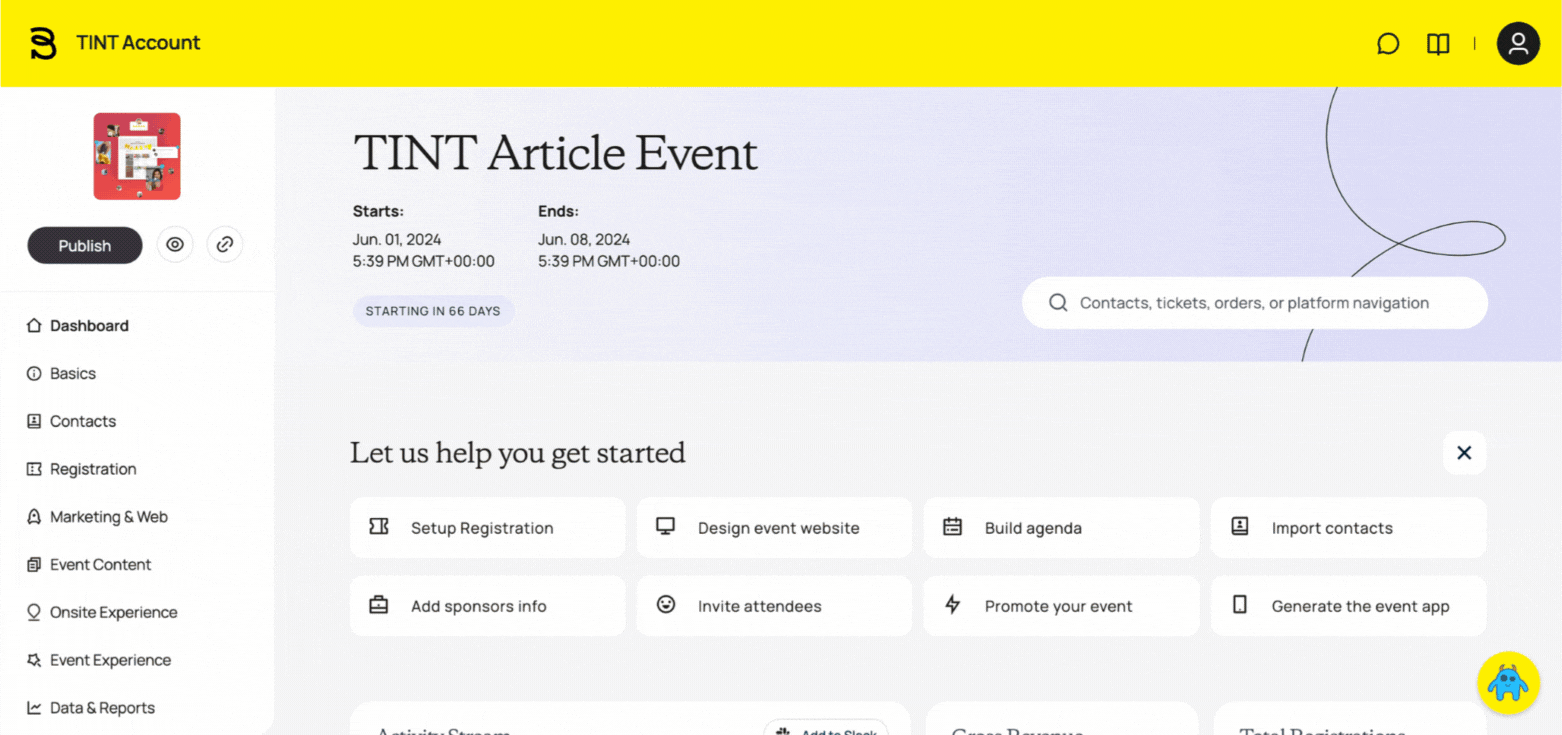Viewport: 1562px width, 735px height.
Task: Click the TINT logo icon in header
Action: pos(43,43)
